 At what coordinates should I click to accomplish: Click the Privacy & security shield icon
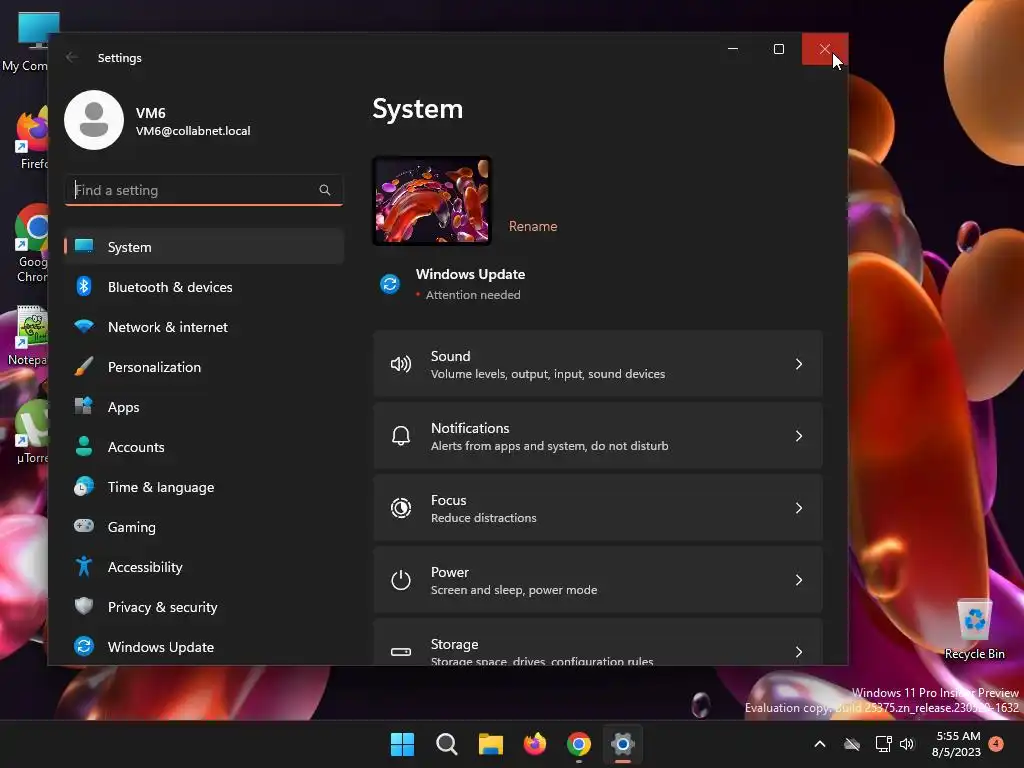tap(84, 606)
